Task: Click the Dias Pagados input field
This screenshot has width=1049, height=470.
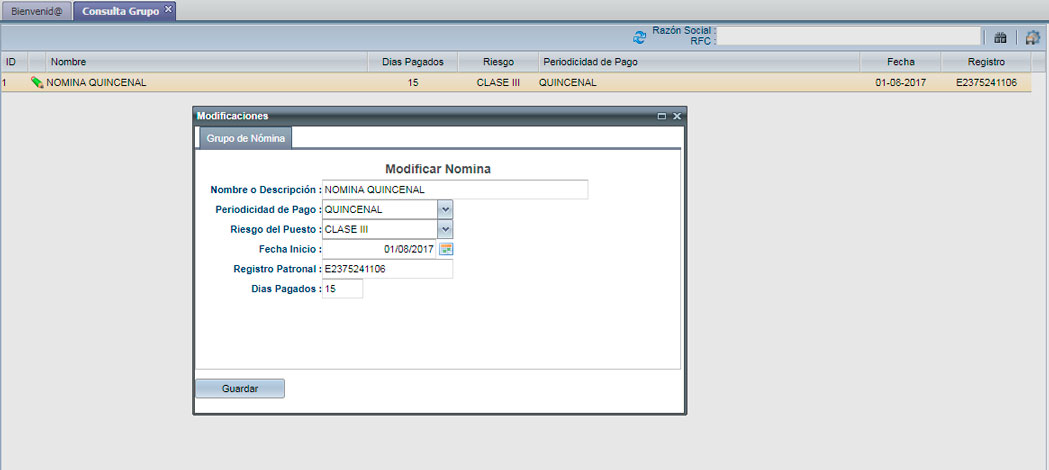Action: (x=342, y=289)
